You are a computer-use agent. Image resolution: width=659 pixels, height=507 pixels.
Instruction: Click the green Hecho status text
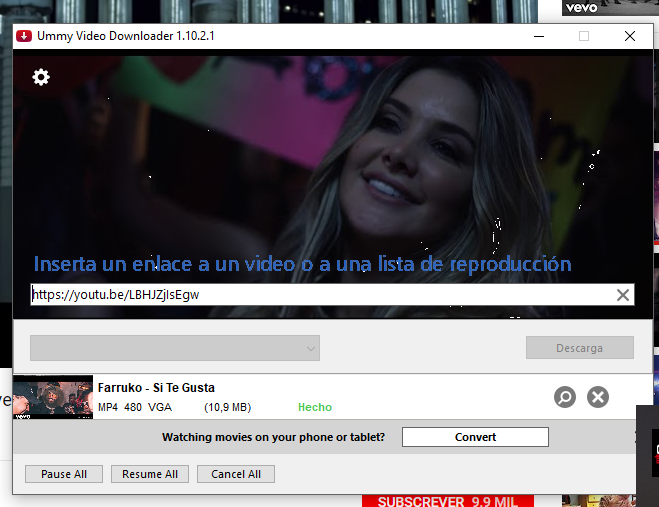[x=315, y=407]
